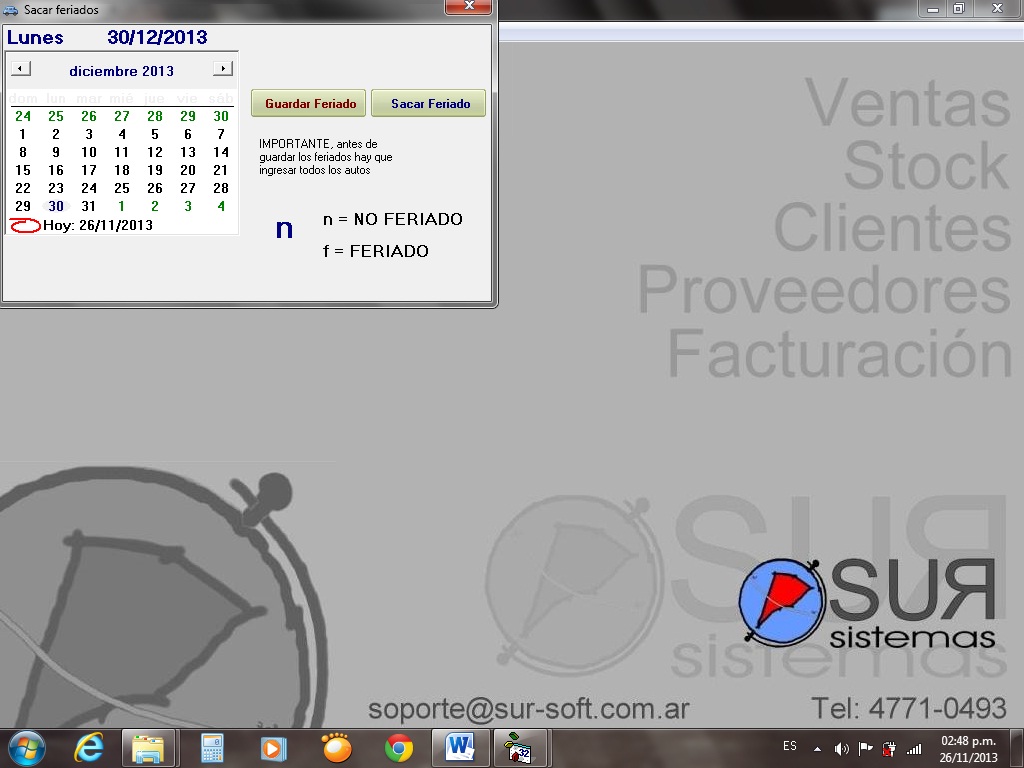The width and height of the screenshot is (1024, 768).
Task: Click the 'f = FERIADO' legend text
Action: click(376, 251)
